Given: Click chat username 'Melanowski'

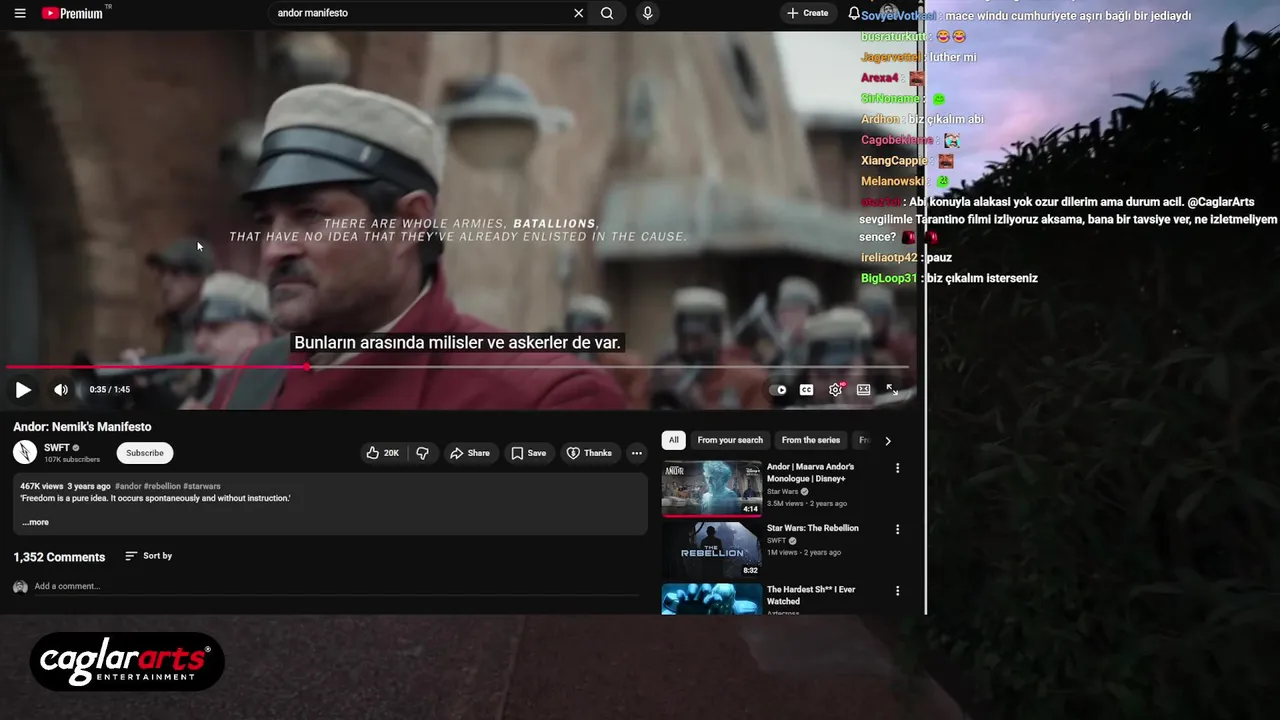Looking at the screenshot, I should coord(892,181).
